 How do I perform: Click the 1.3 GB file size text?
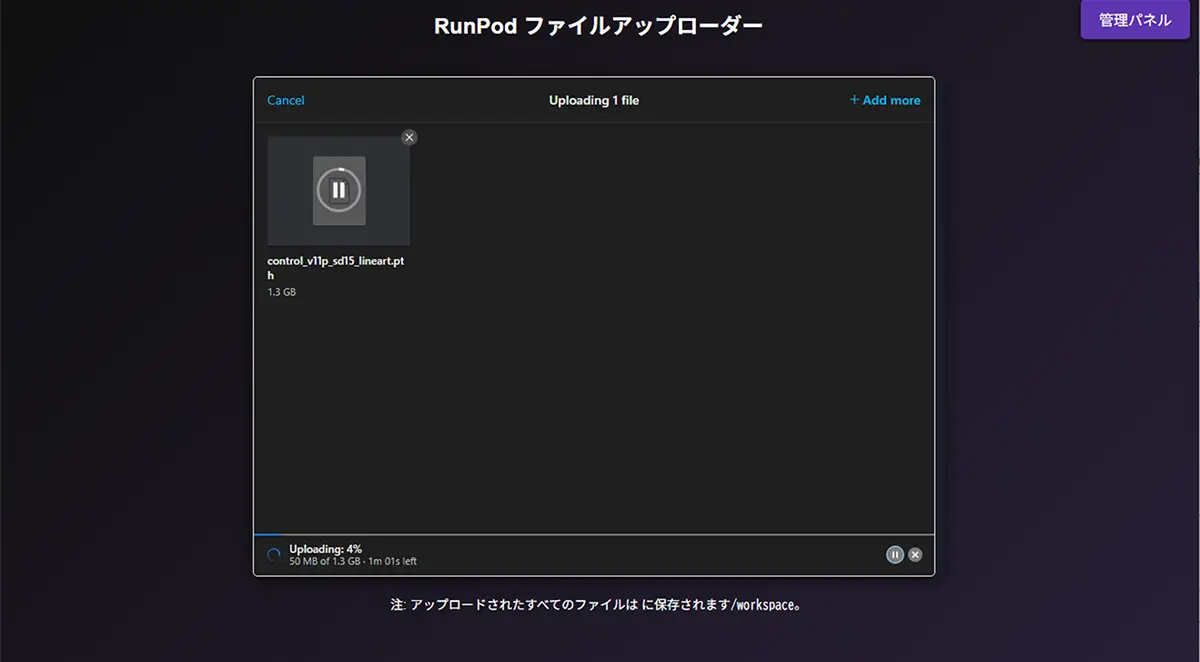pyautogui.click(x=282, y=292)
